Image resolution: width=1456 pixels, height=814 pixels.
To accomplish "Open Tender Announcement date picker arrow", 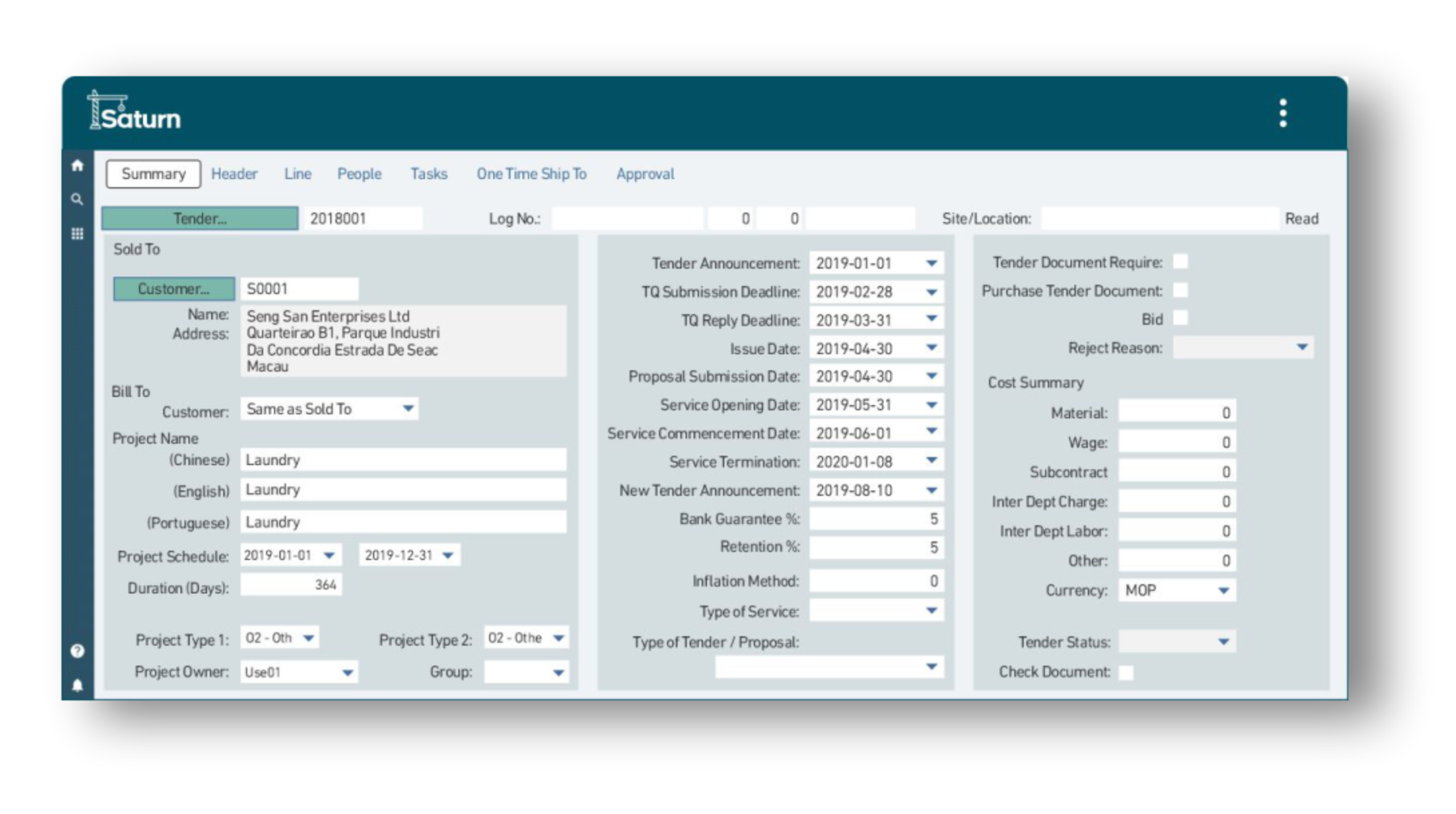I will point(931,263).
